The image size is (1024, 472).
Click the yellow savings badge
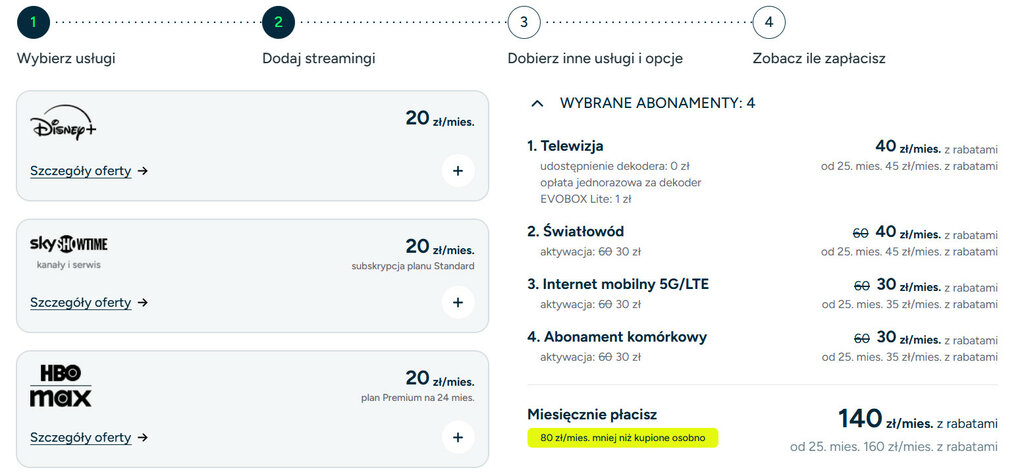(x=623, y=437)
